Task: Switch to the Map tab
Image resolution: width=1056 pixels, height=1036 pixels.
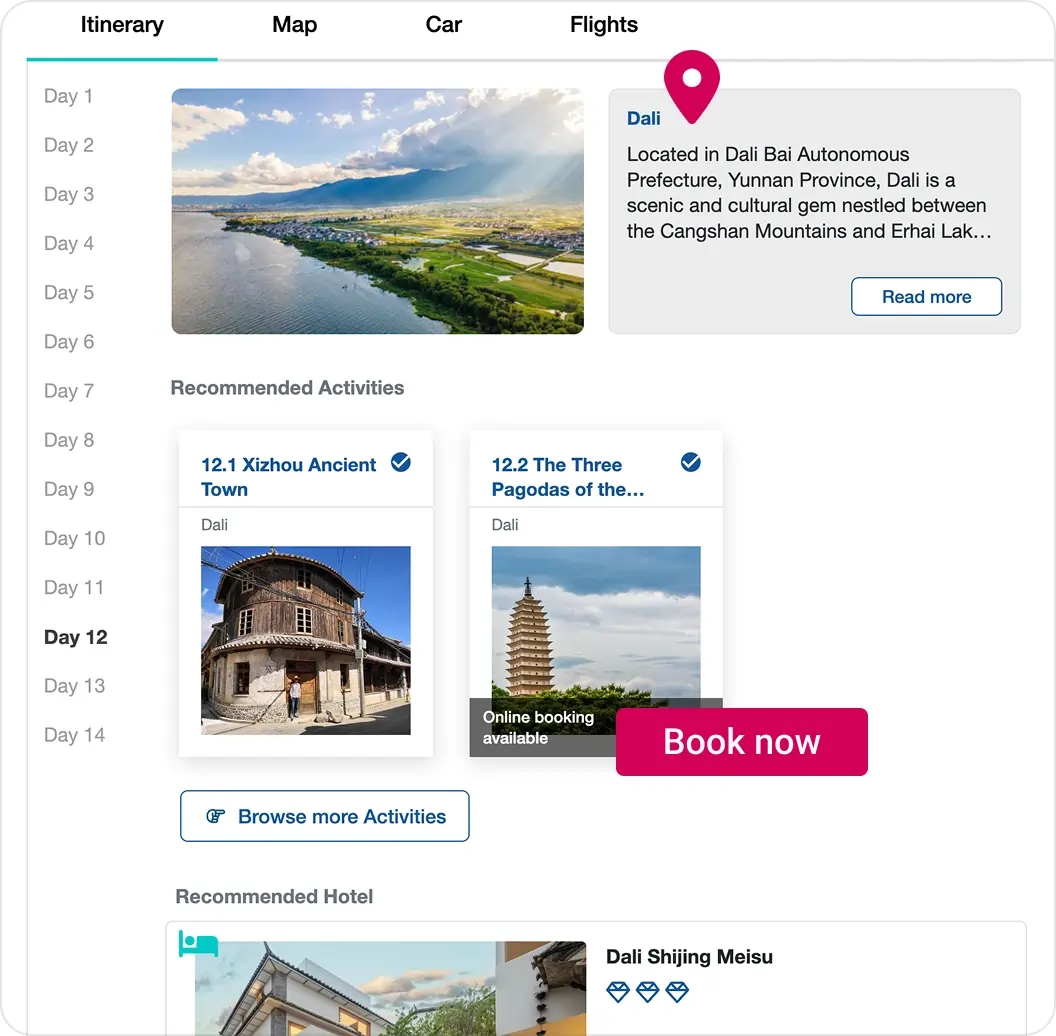Action: [294, 25]
